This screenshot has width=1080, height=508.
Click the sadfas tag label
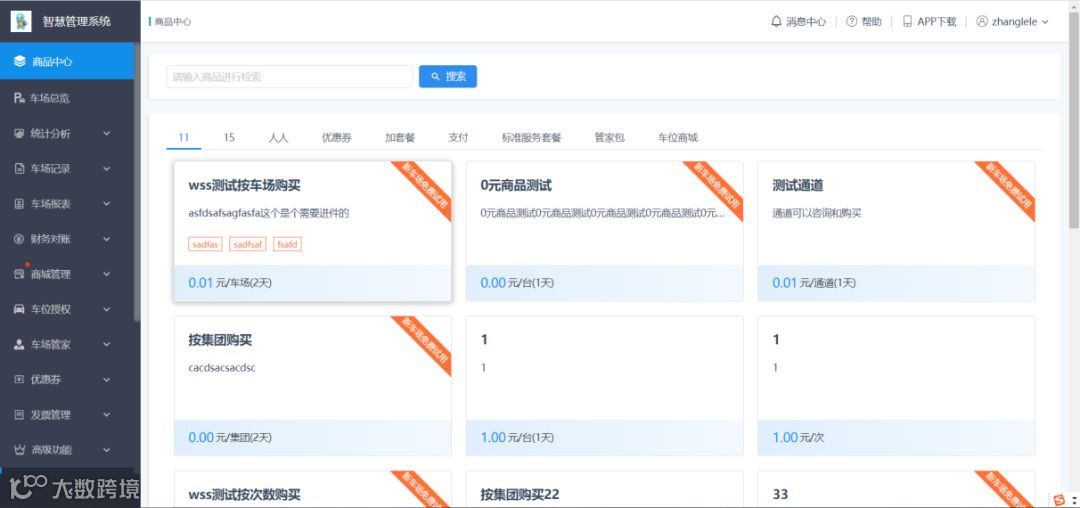click(x=205, y=244)
